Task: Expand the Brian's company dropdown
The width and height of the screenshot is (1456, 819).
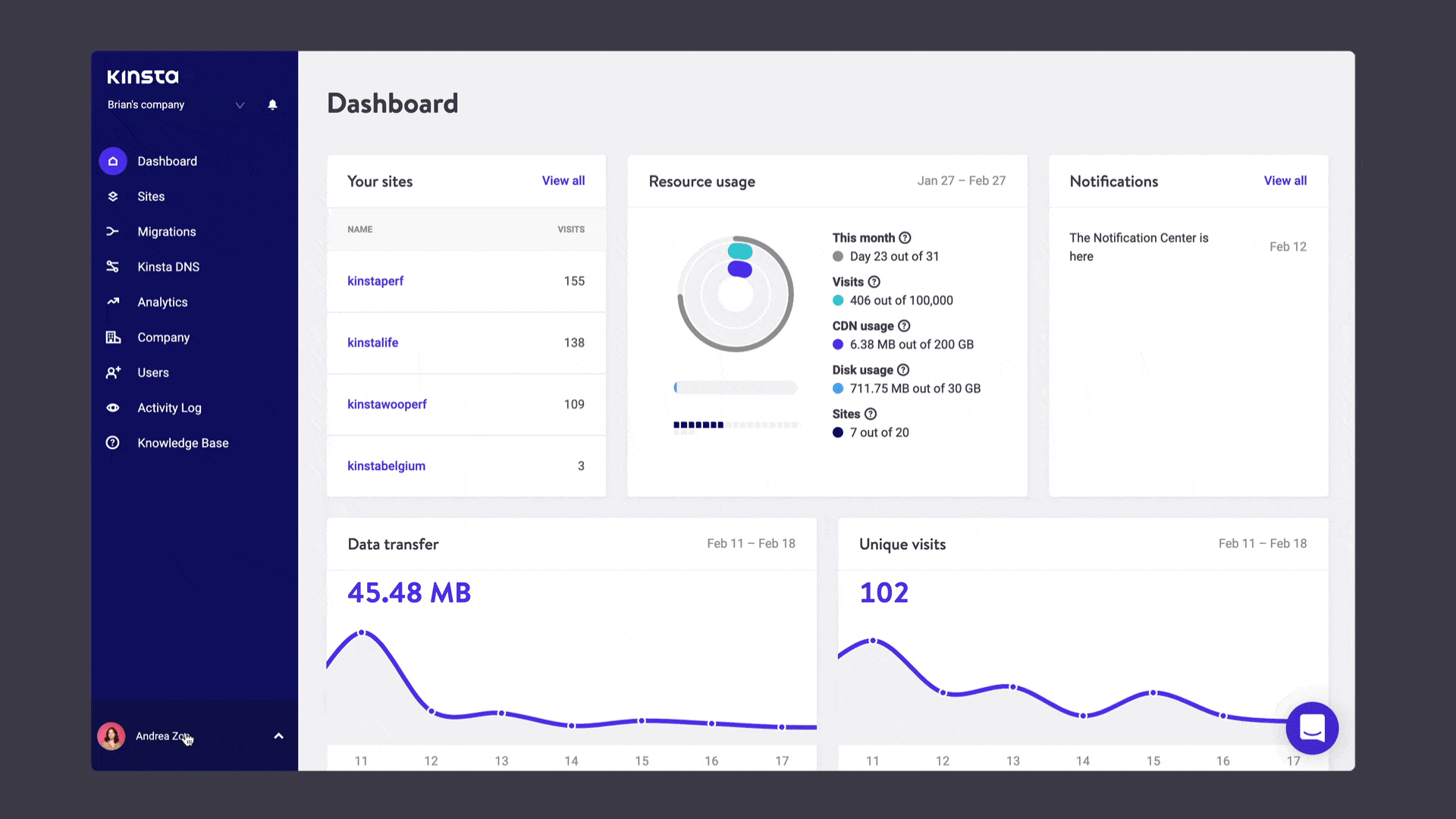Action: [x=238, y=105]
